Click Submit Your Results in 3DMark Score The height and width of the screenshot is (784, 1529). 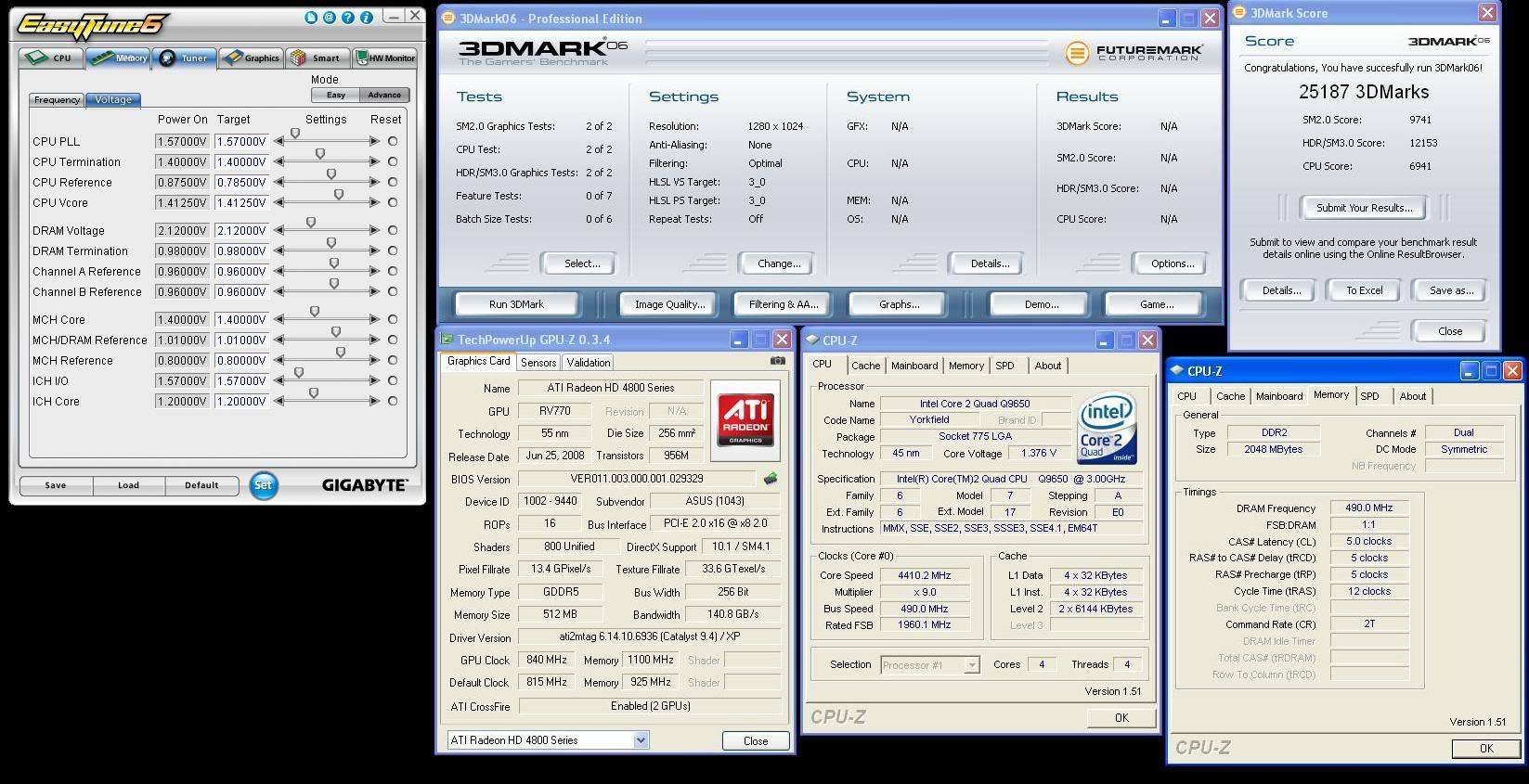point(1364,208)
